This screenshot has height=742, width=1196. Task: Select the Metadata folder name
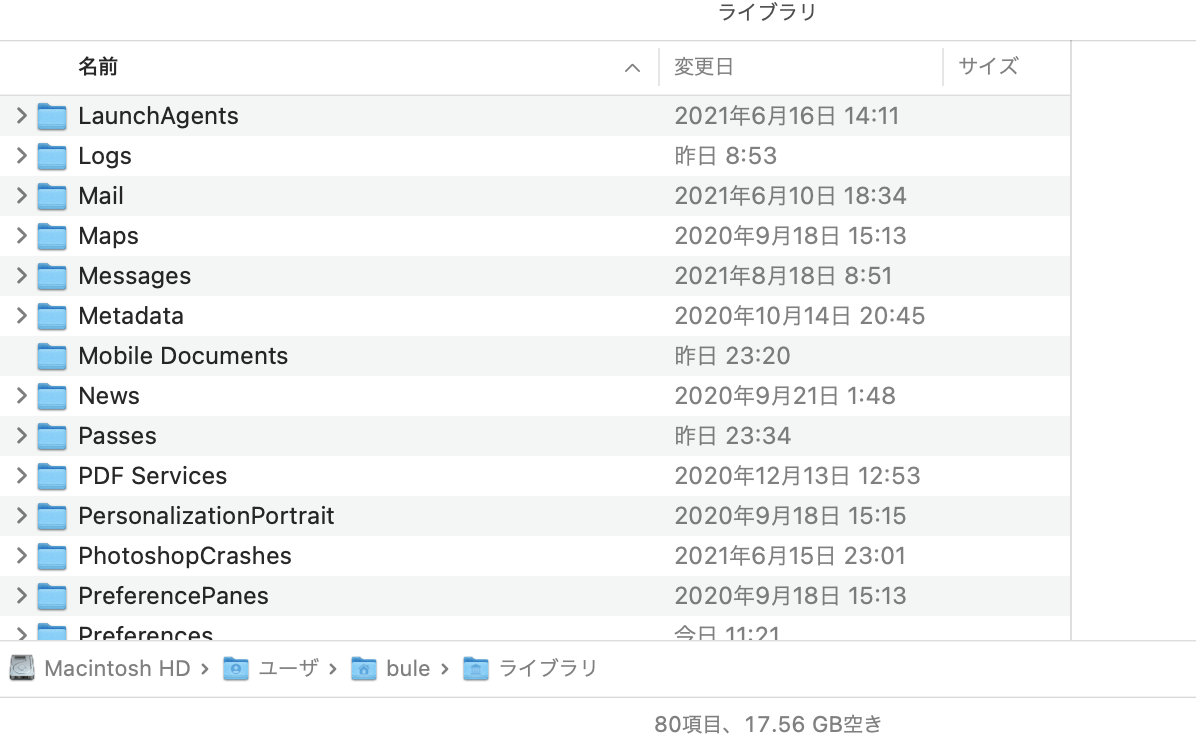point(131,316)
